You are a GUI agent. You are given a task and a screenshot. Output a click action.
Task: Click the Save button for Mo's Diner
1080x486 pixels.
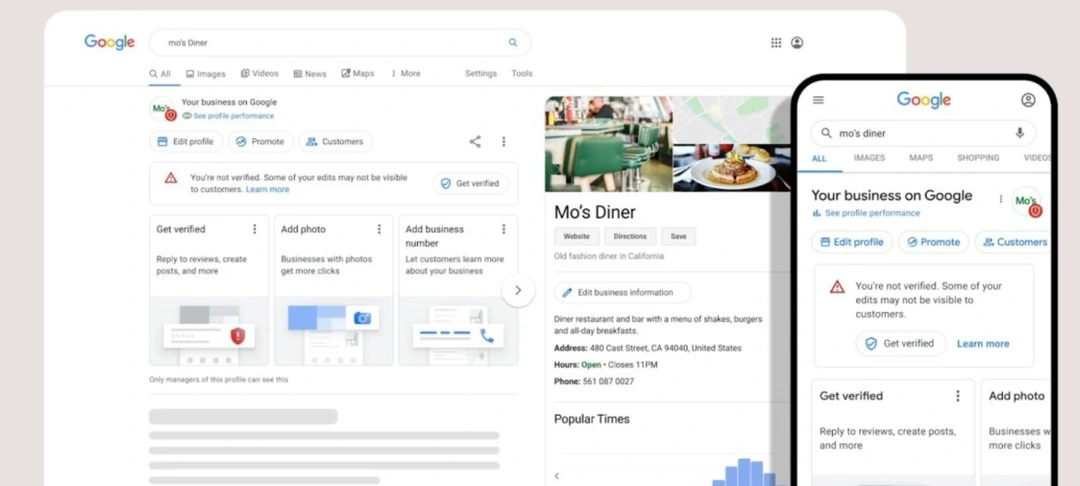678,236
